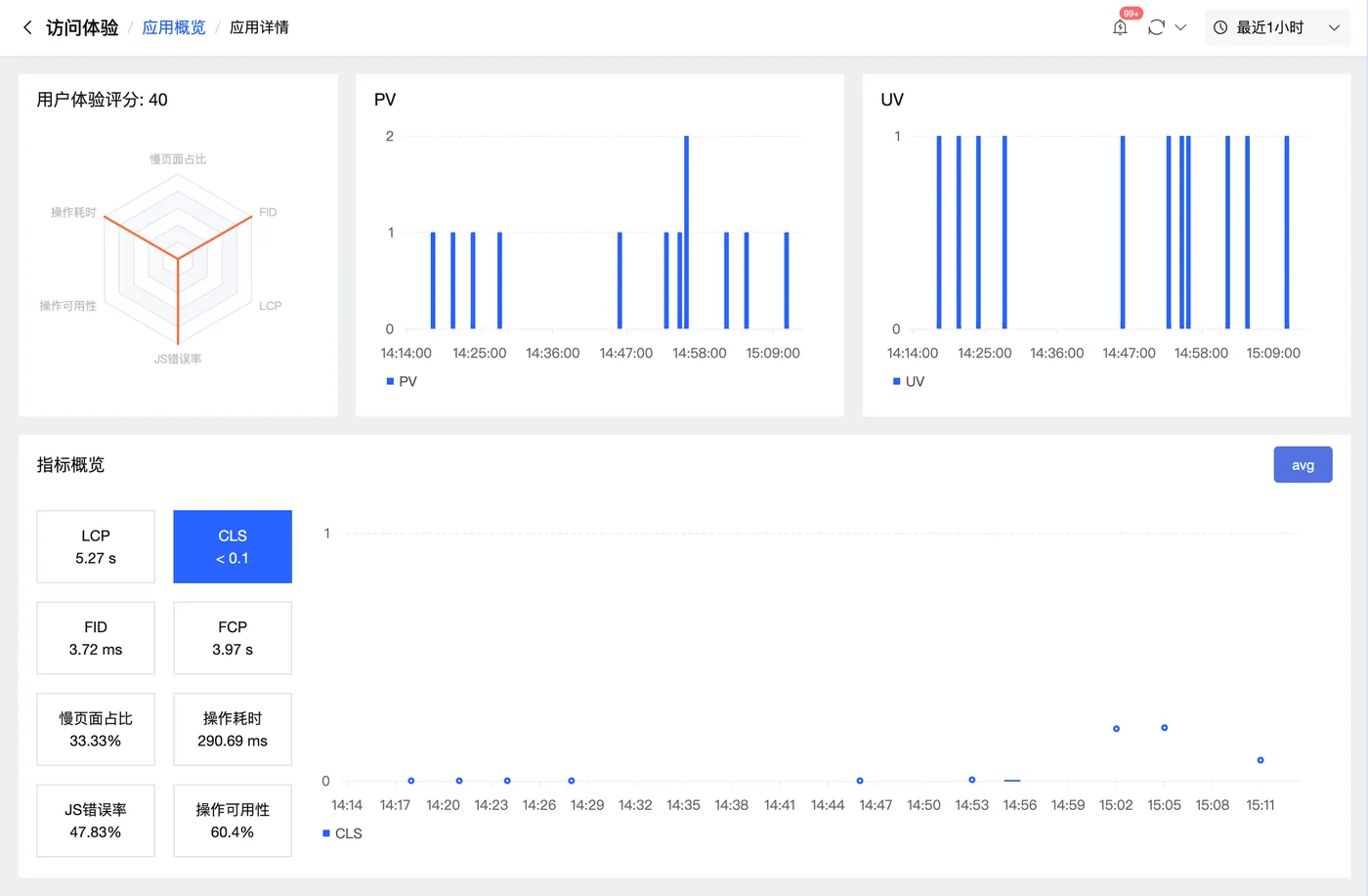Go to 应用概览 breadcrumb

[174, 27]
